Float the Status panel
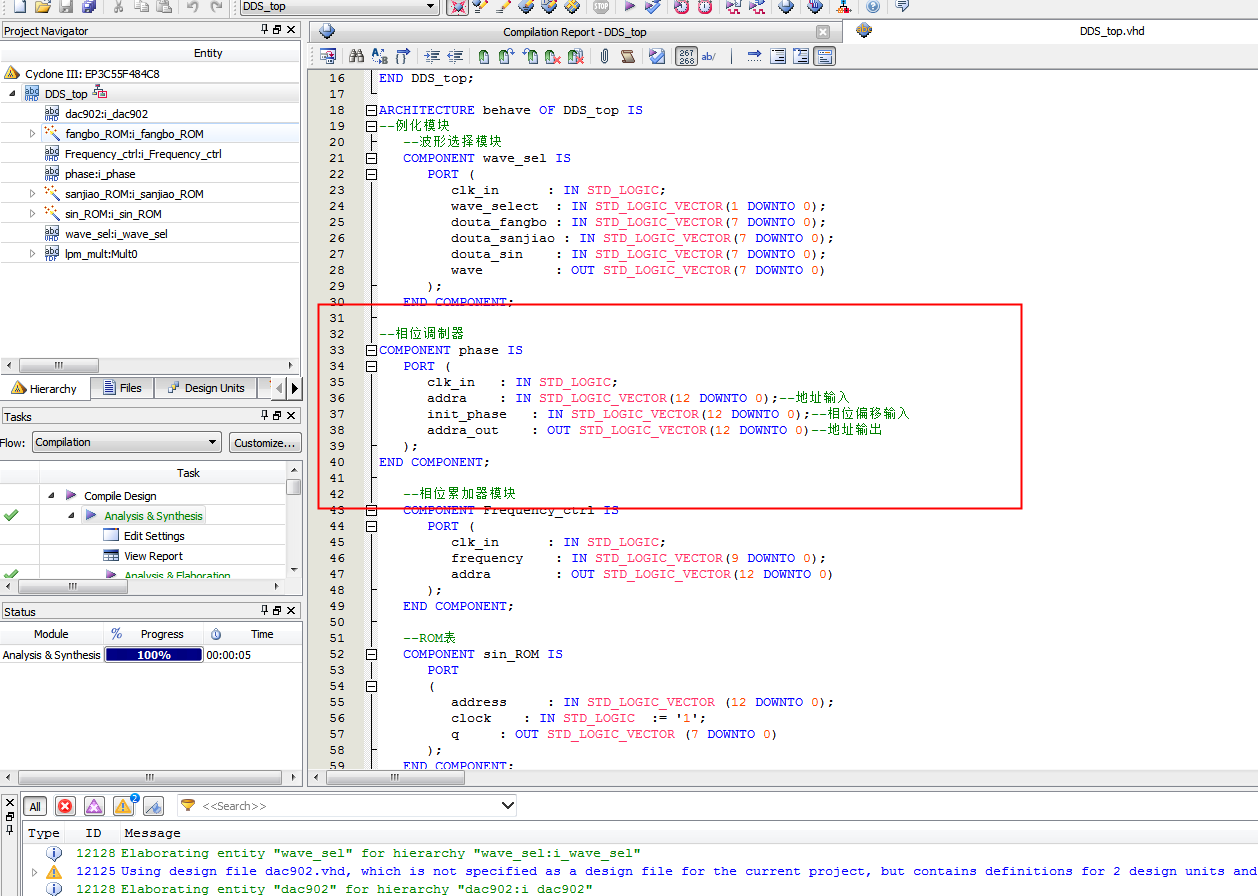The width and height of the screenshot is (1258, 896). pos(278,611)
